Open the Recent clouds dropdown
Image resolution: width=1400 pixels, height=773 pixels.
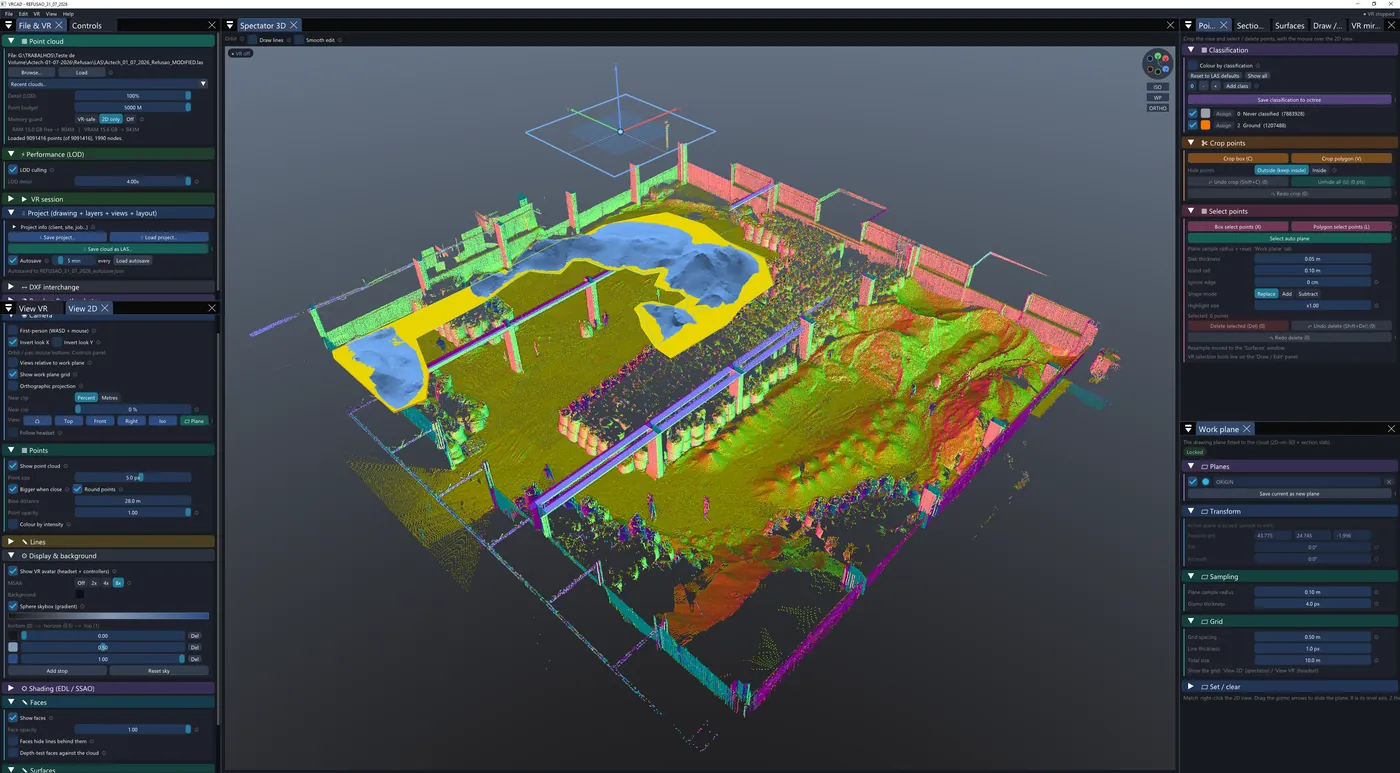pyautogui.click(x=108, y=84)
